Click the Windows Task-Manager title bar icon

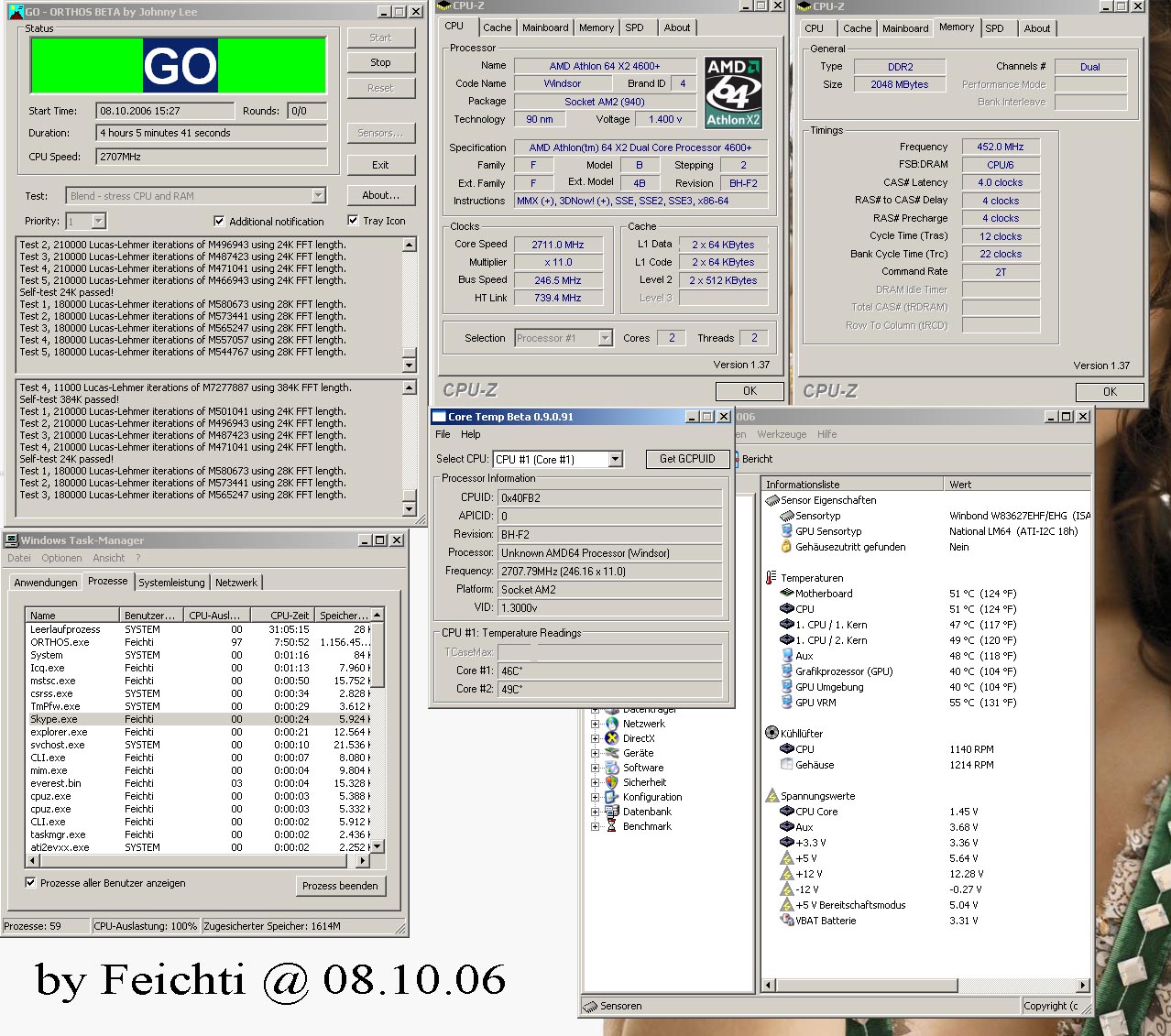[x=12, y=540]
